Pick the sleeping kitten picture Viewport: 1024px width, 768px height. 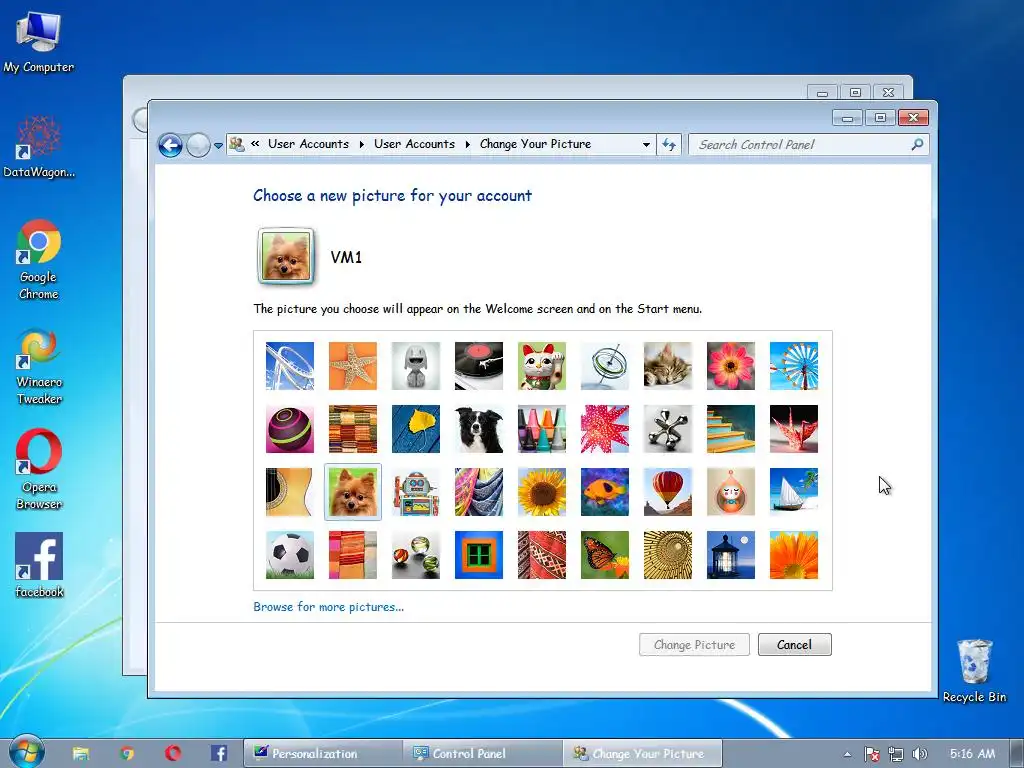667,366
